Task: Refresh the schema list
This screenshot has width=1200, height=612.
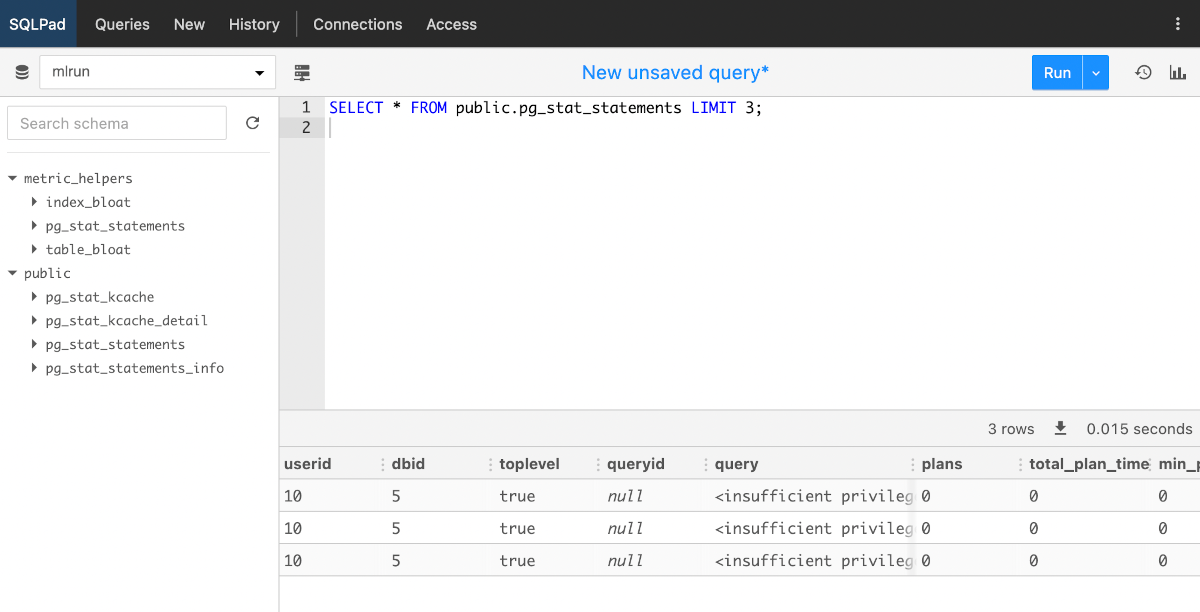Action: point(252,122)
